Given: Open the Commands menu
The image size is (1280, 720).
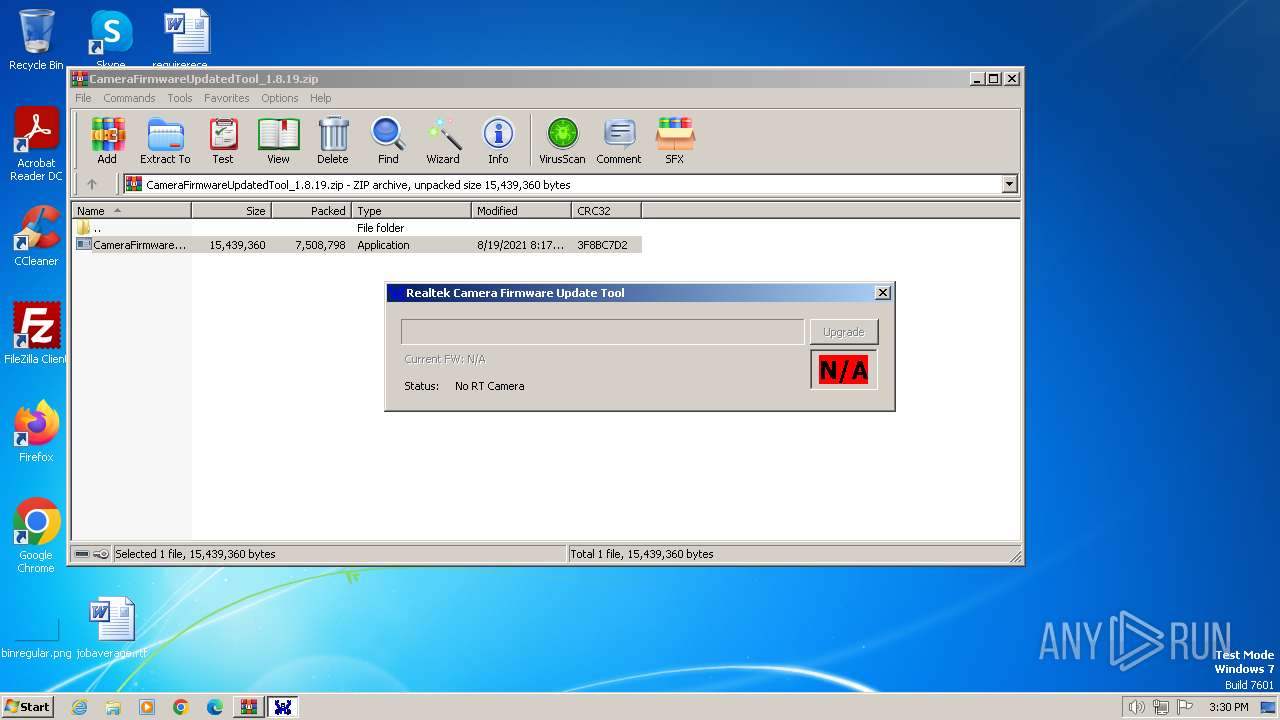Looking at the screenshot, I should [x=129, y=98].
